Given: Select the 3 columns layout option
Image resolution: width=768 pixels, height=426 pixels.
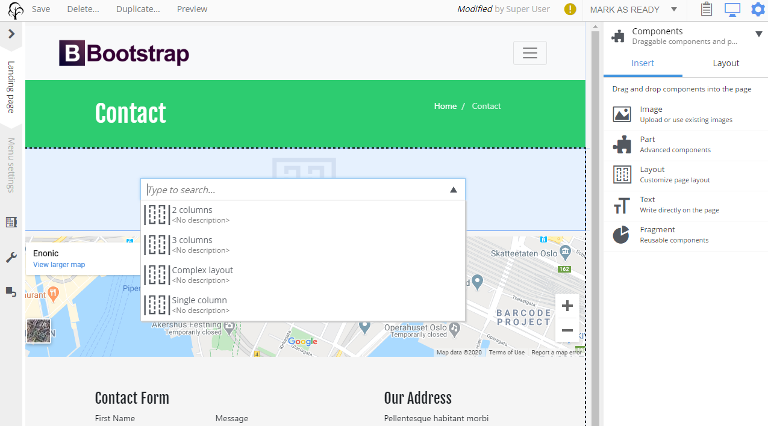Looking at the screenshot, I should click(x=303, y=244).
